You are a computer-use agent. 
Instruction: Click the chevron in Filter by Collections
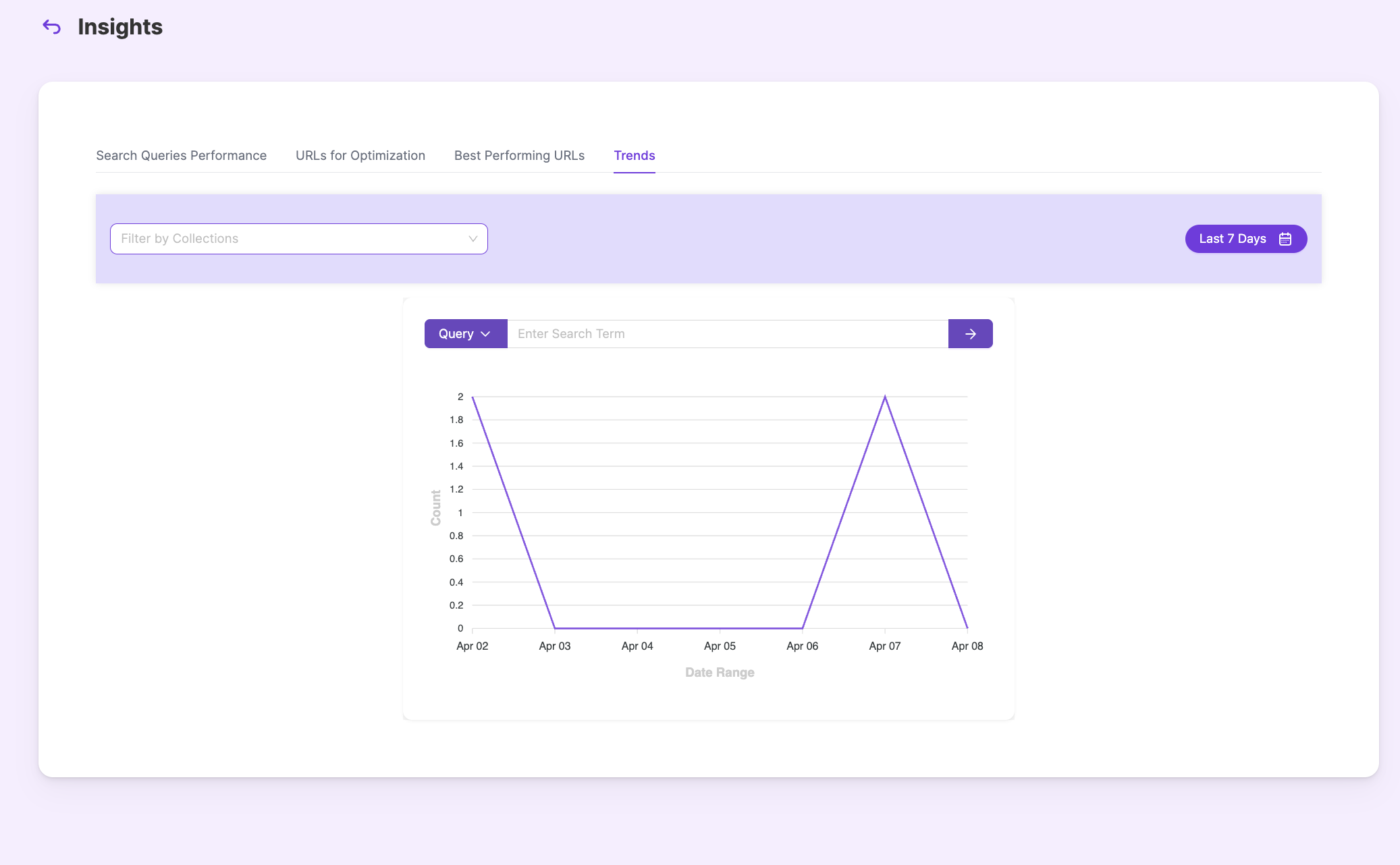pos(473,239)
